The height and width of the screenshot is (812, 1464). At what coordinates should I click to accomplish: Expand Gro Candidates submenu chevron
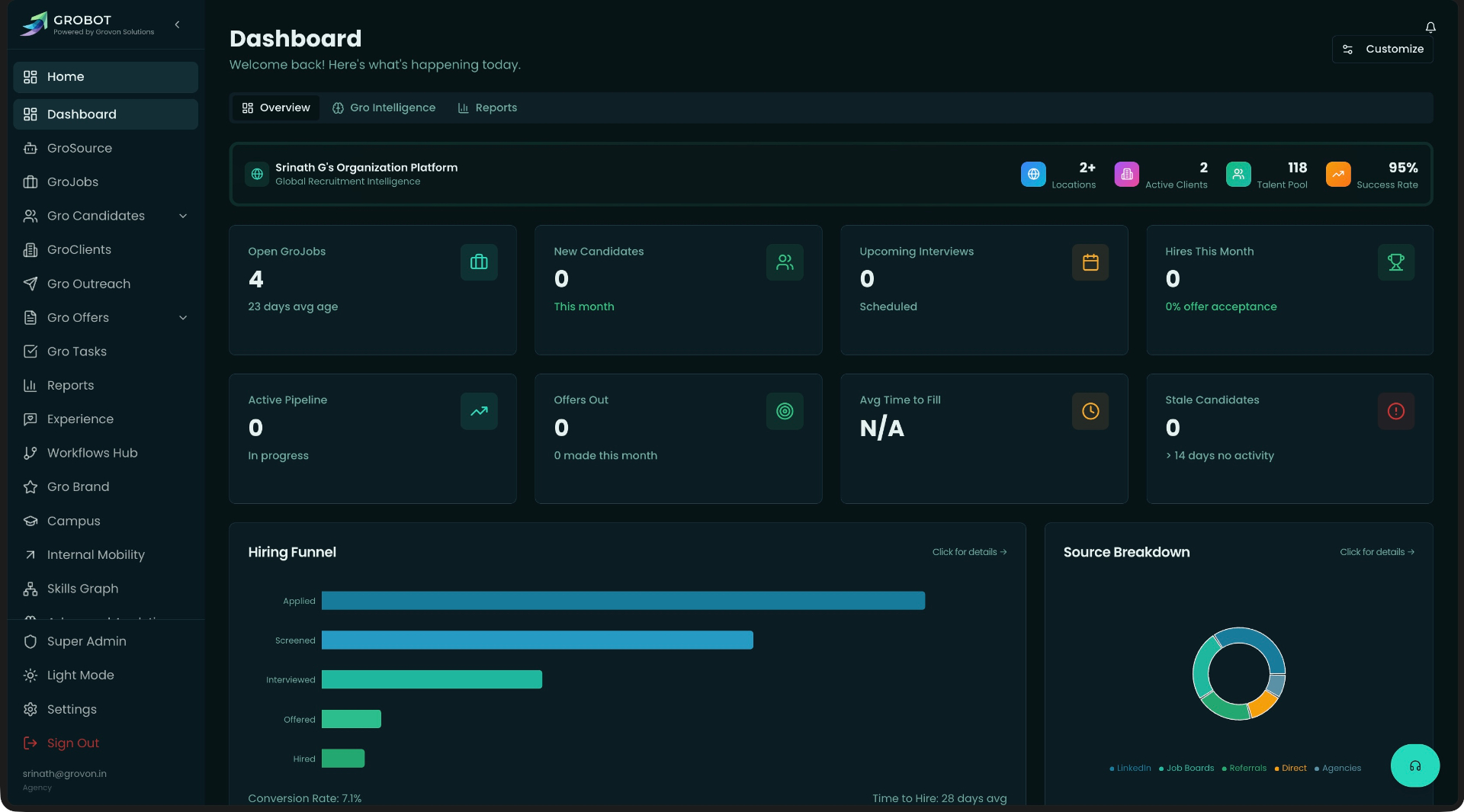(183, 216)
